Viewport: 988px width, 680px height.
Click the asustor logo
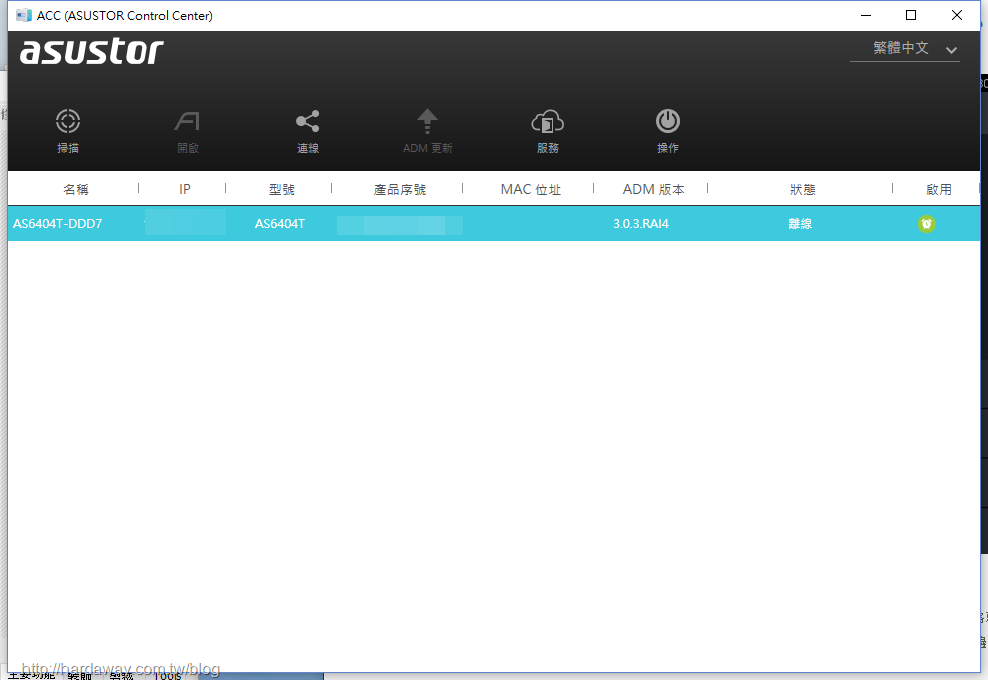(x=92, y=51)
